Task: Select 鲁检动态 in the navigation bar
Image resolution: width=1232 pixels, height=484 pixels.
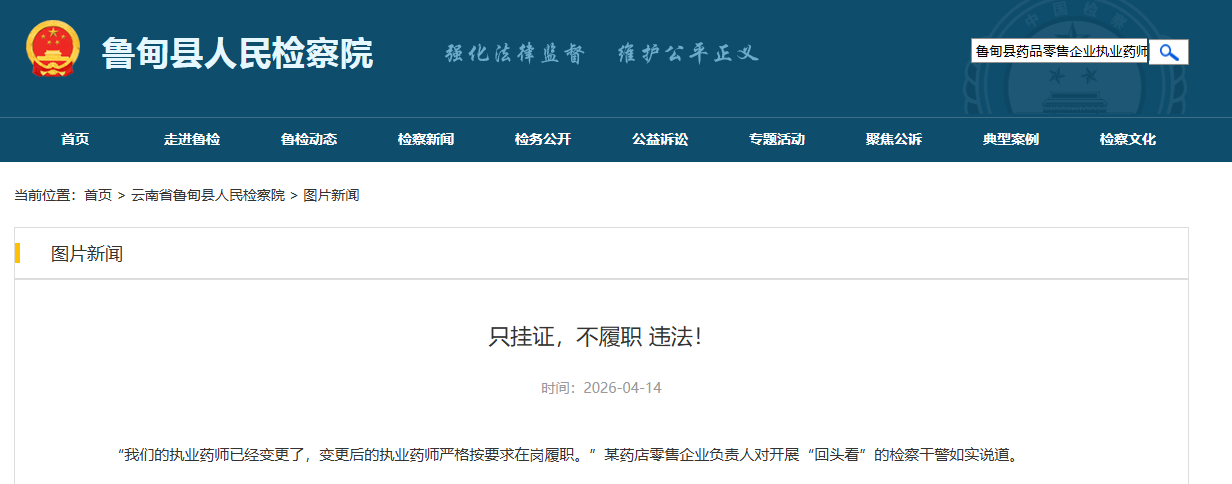Action: click(x=309, y=140)
